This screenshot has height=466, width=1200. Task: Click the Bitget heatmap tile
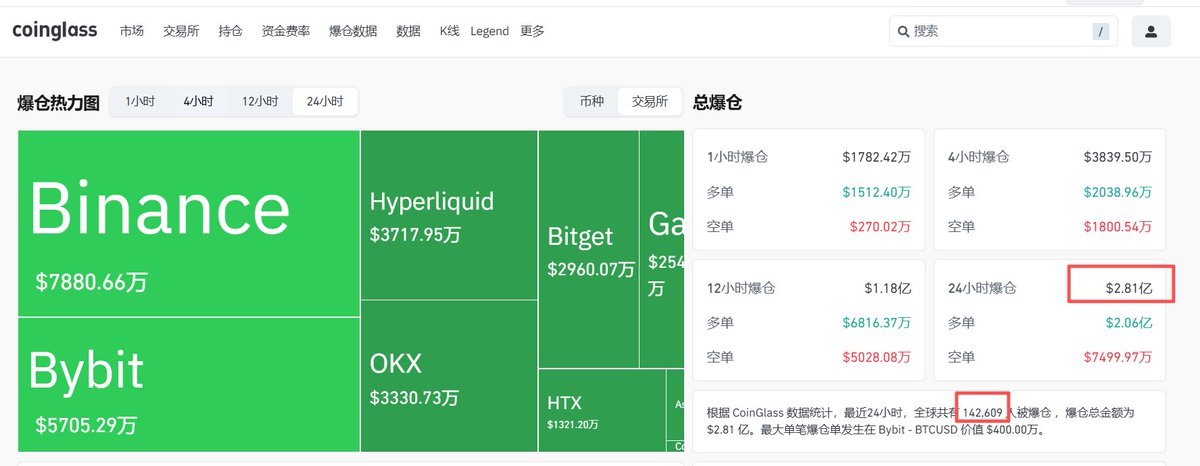point(589,249)
